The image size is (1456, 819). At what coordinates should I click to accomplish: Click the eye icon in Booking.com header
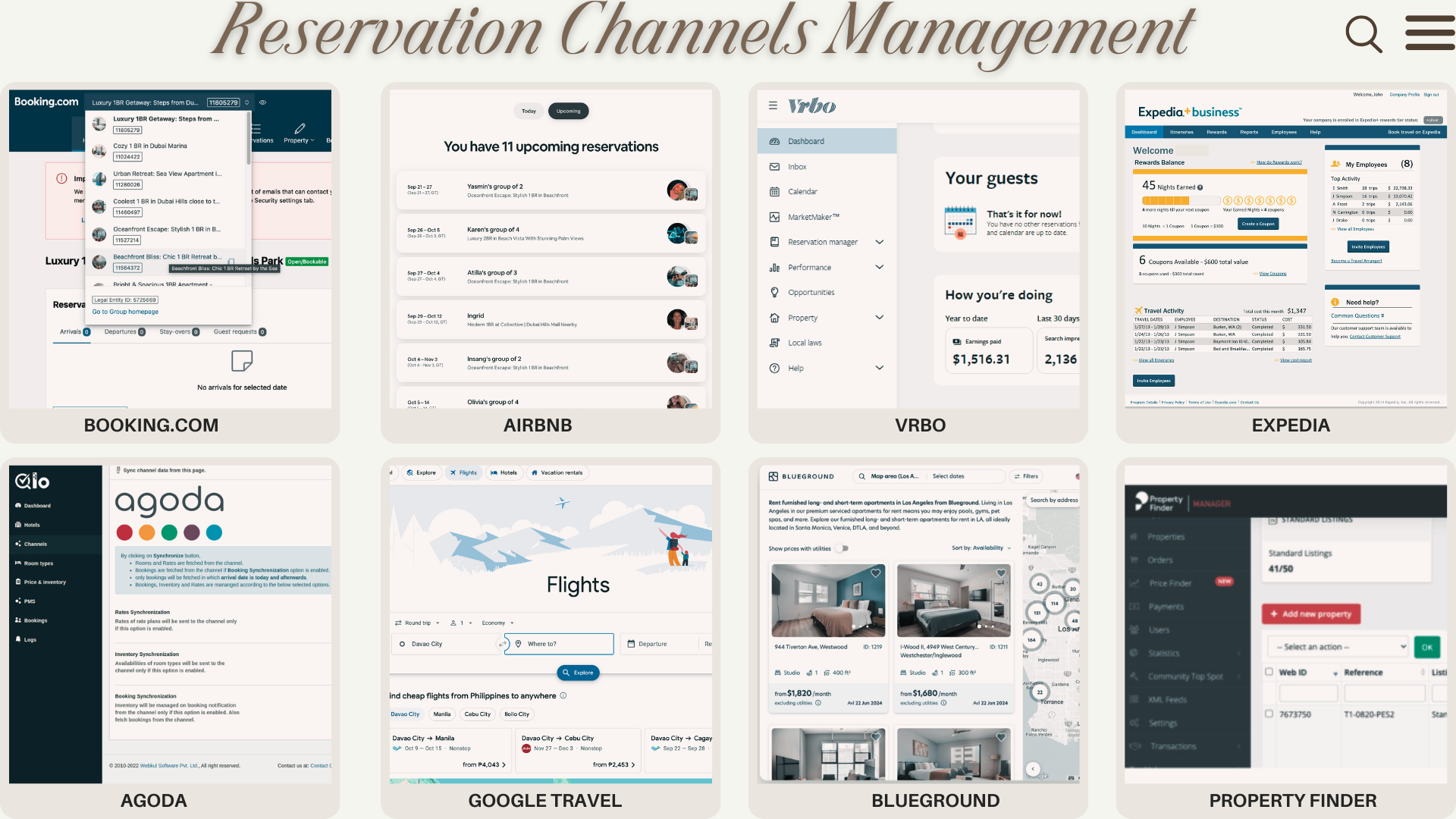coord(263,102)
